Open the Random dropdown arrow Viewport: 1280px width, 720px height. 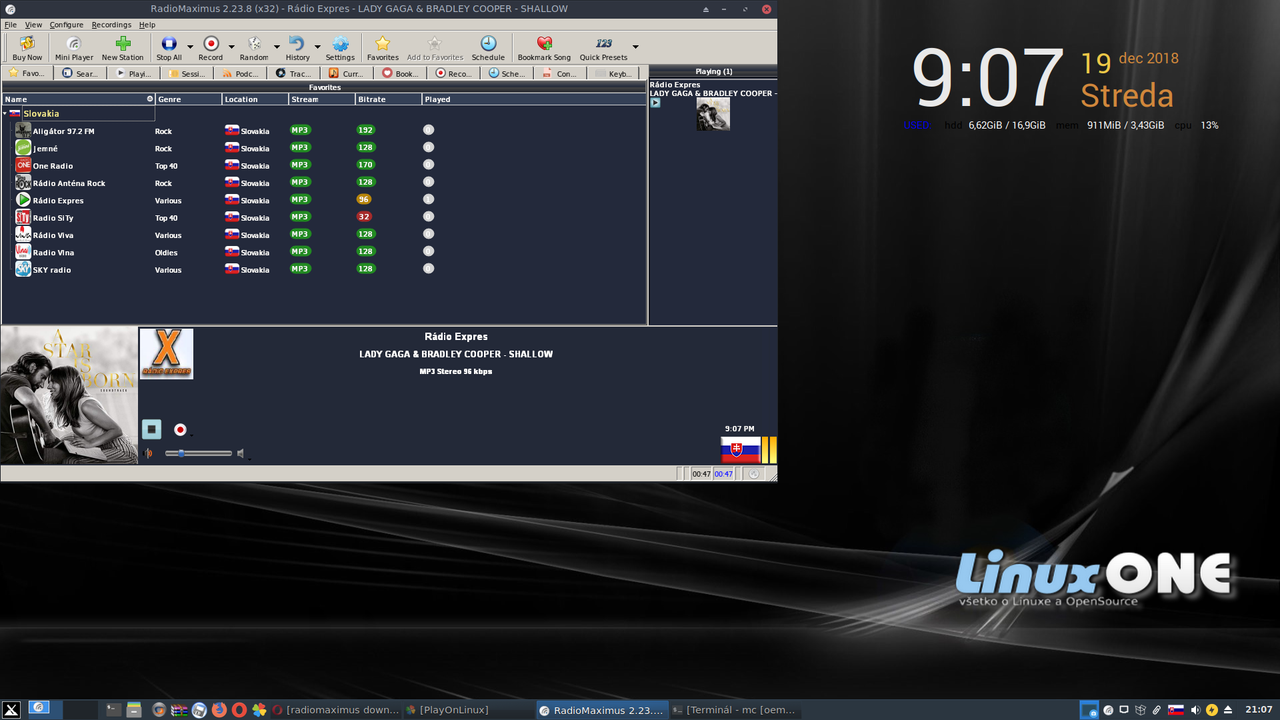(277, 47)
